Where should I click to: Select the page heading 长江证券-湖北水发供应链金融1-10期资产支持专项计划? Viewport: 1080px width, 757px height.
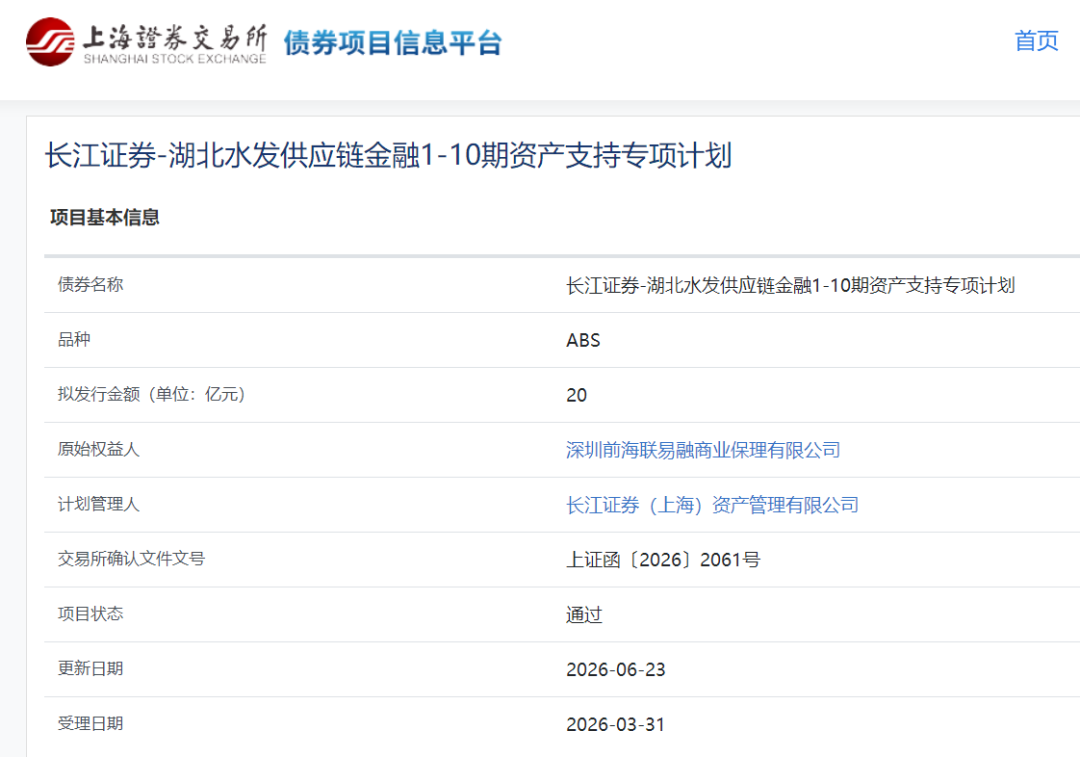click(x=388, y=155)
